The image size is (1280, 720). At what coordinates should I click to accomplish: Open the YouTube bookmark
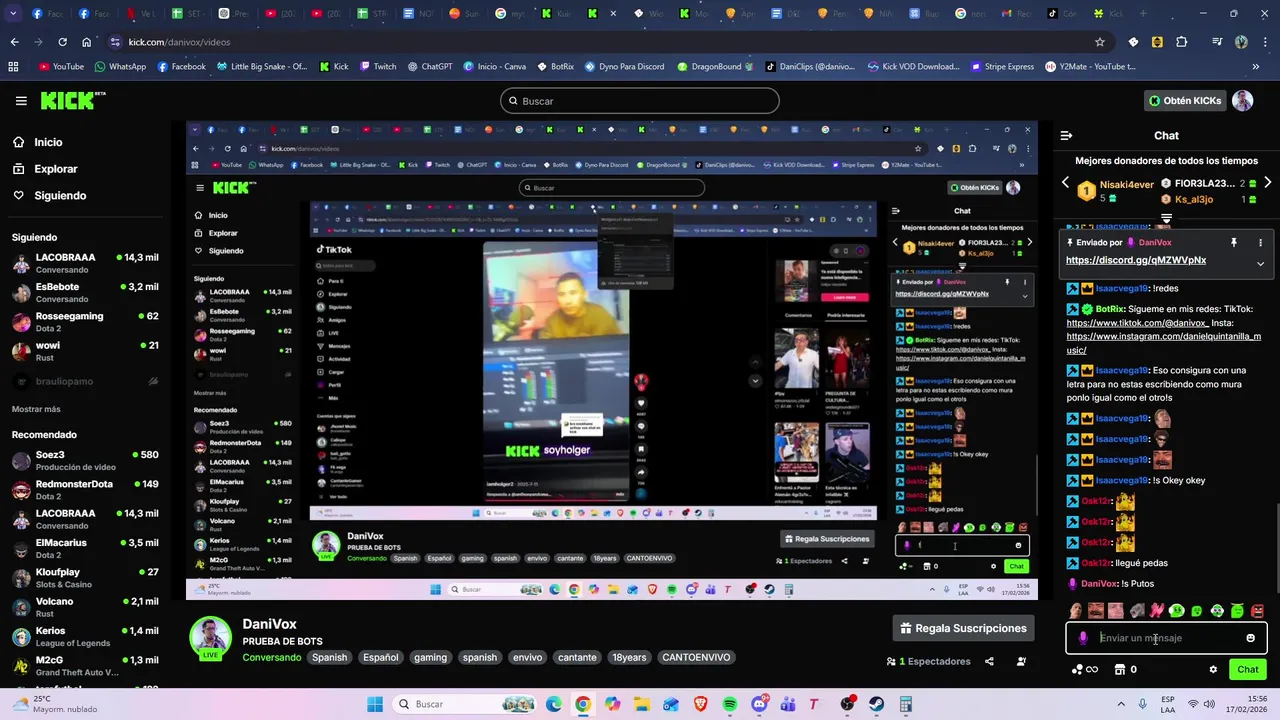[60, 67]
